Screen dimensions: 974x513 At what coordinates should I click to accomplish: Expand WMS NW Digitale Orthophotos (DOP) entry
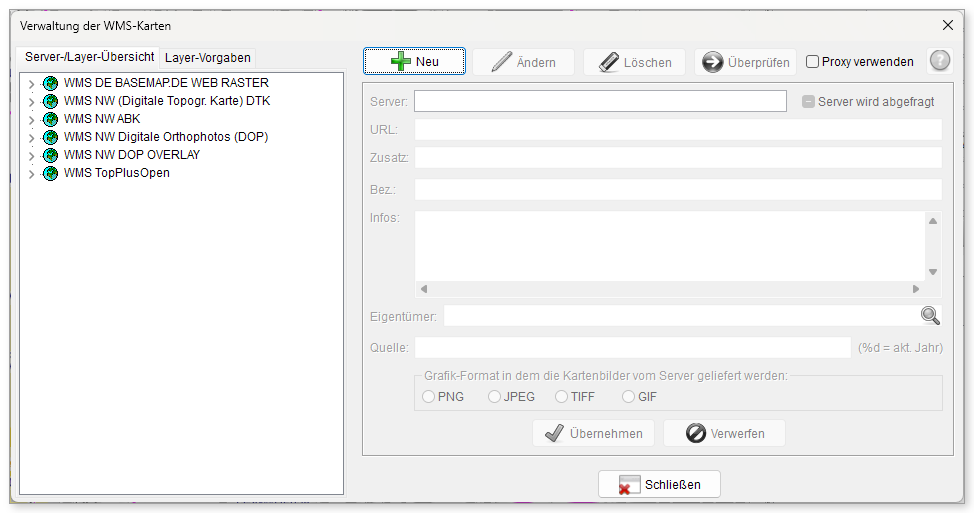pyautogui.click(x=31, y=138)
